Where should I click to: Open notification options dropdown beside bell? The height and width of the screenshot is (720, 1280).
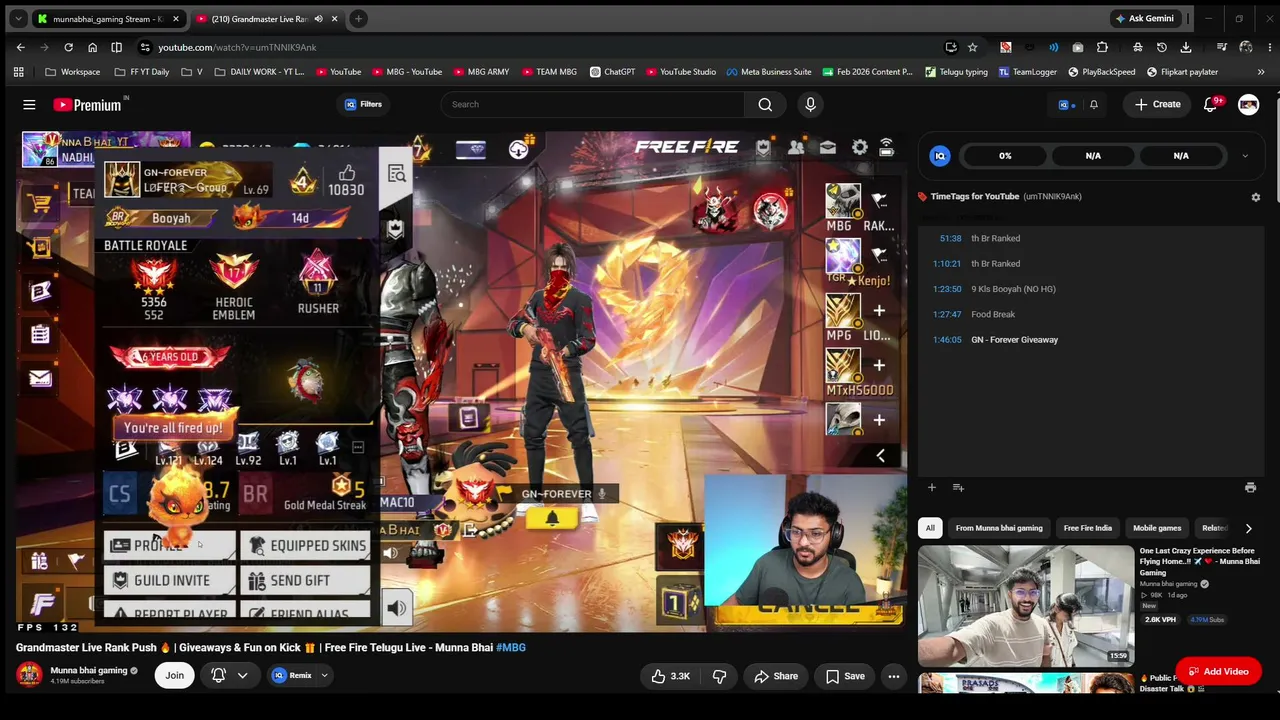[x=242, y=676]
